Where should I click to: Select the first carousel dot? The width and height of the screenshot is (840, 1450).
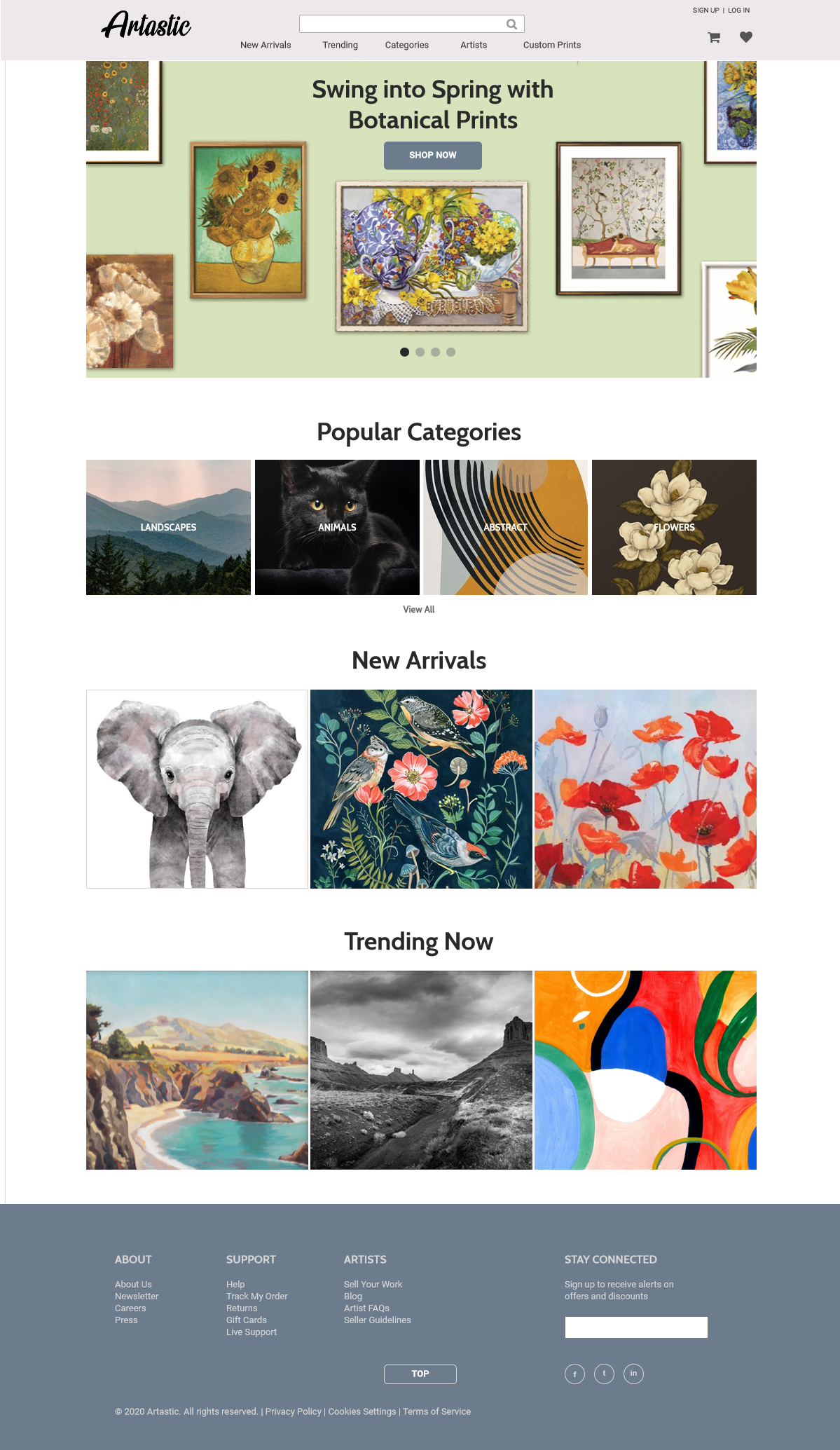click(404, 352)
